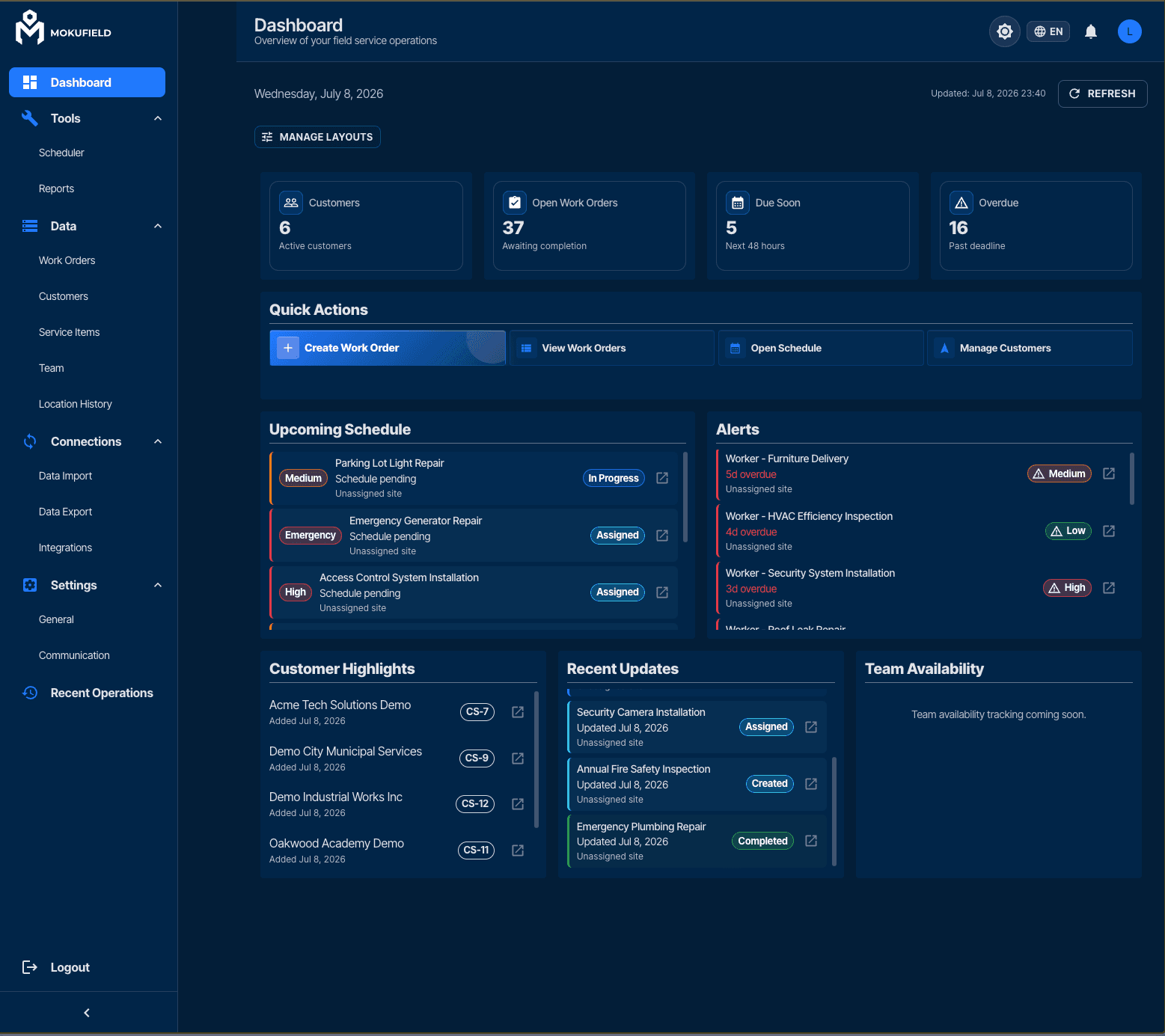Open the Customers stat card
The height and width of the screenshot is (1036, 1165).
click(366, 226)
